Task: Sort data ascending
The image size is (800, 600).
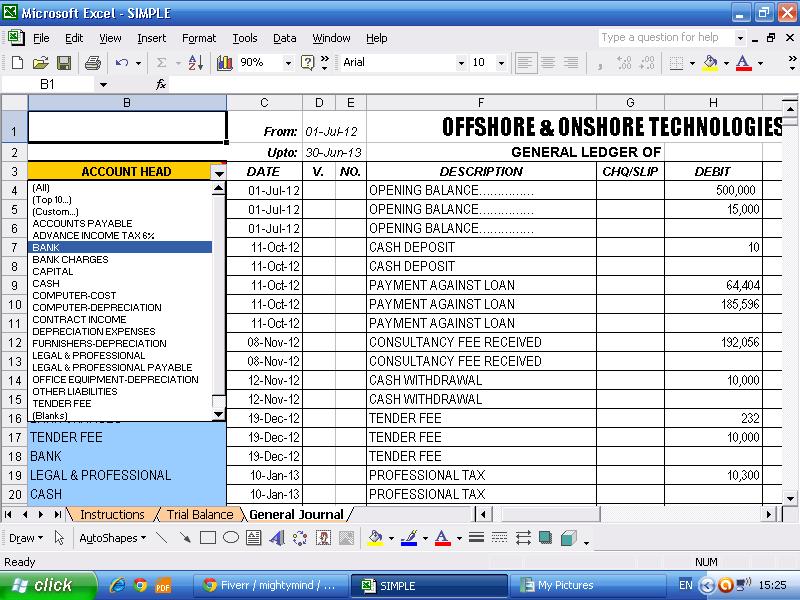Action: pyautogui.click(x=194, y=62)
